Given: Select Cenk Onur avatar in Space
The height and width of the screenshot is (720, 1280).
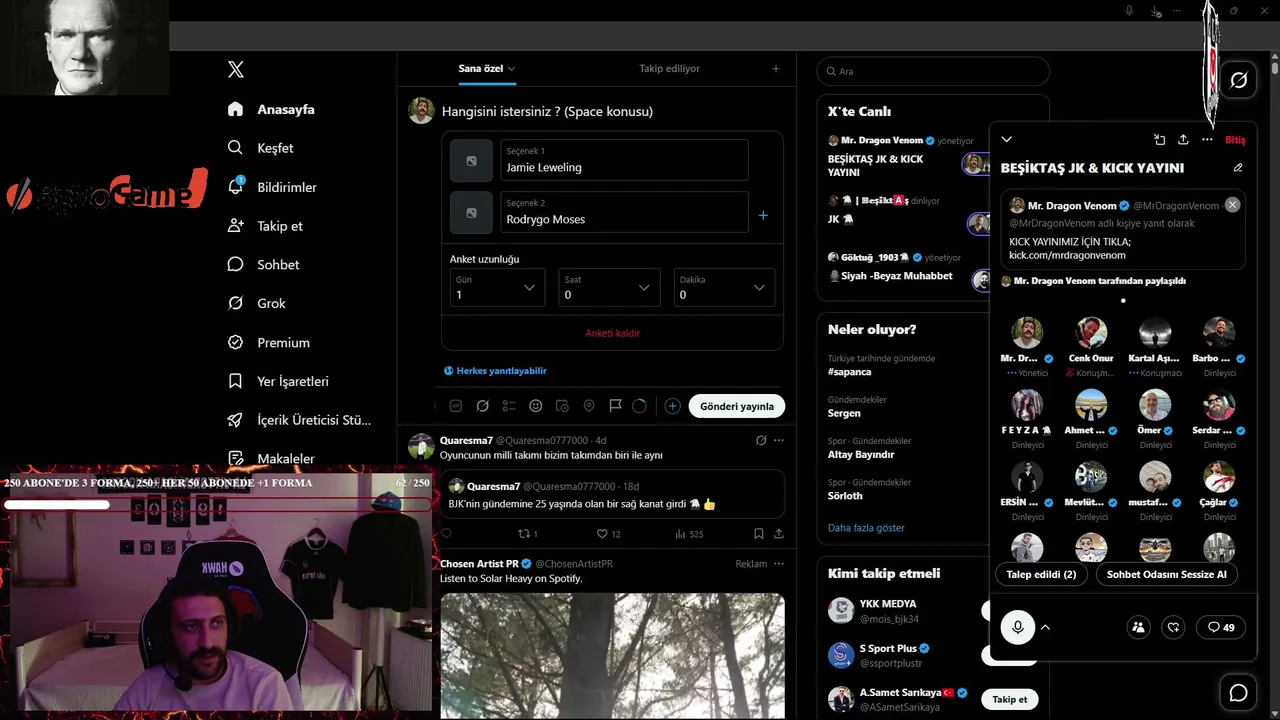Looking at the screenshot, I should pyautogui.click(x=1091, y=333).
